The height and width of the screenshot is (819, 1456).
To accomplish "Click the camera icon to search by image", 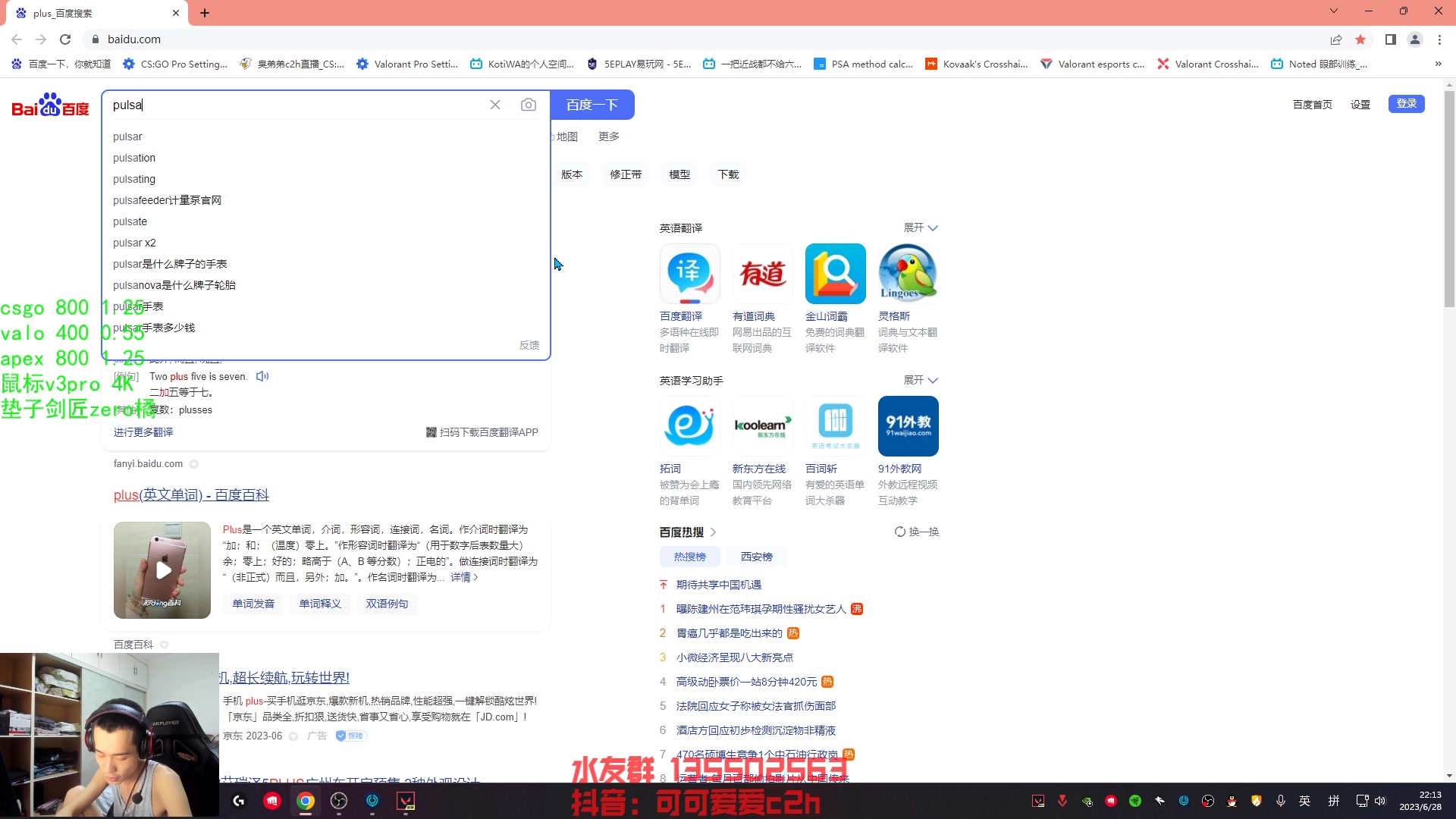I will 529,105.
